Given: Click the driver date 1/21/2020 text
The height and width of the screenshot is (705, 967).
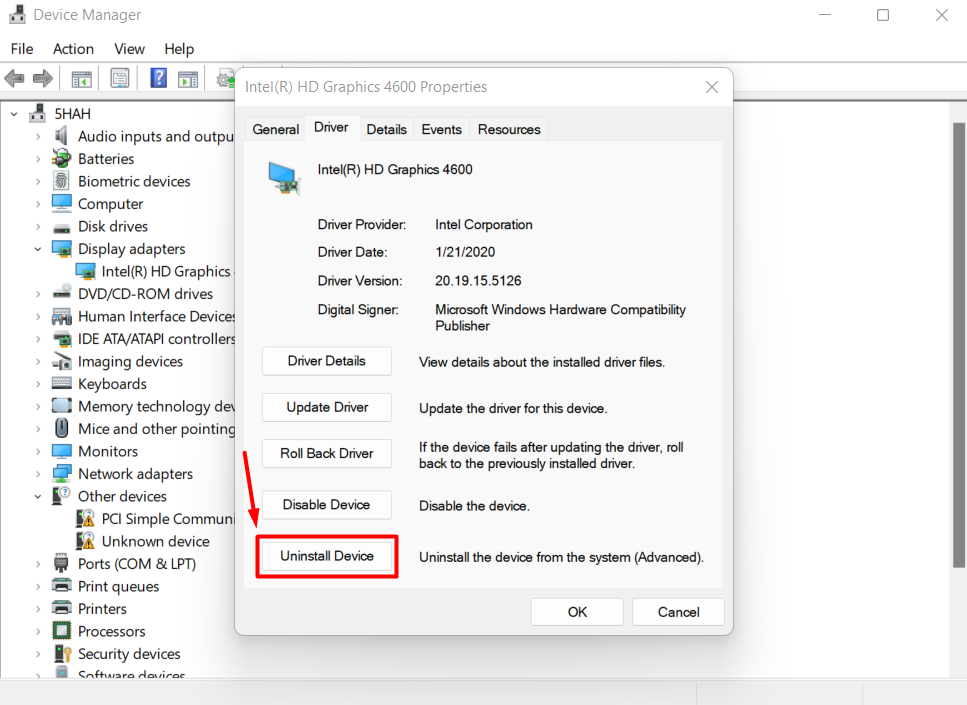Looking at the screenshot, I should point(465,252).
